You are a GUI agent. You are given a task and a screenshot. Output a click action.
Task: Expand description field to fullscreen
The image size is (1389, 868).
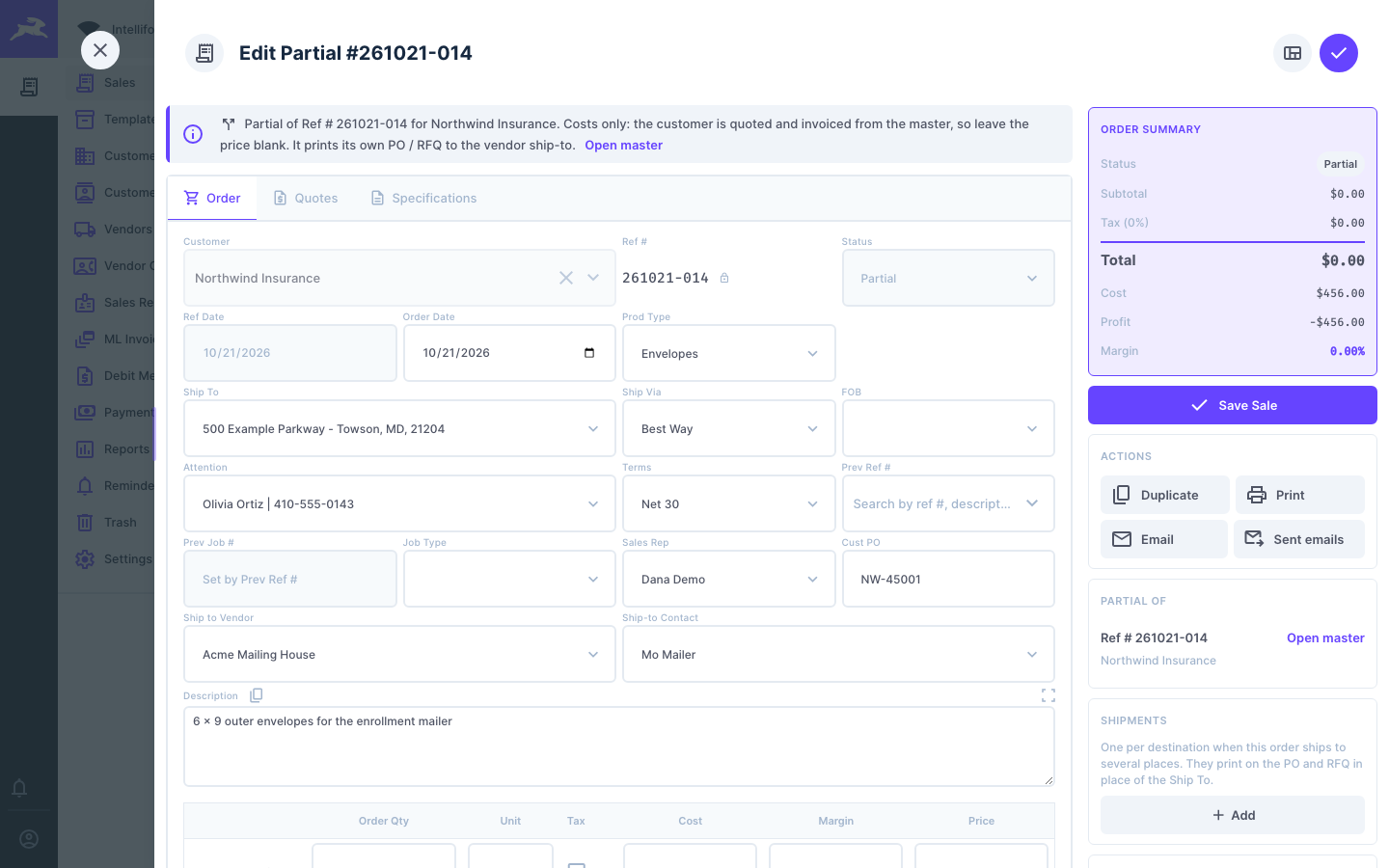1049,695
